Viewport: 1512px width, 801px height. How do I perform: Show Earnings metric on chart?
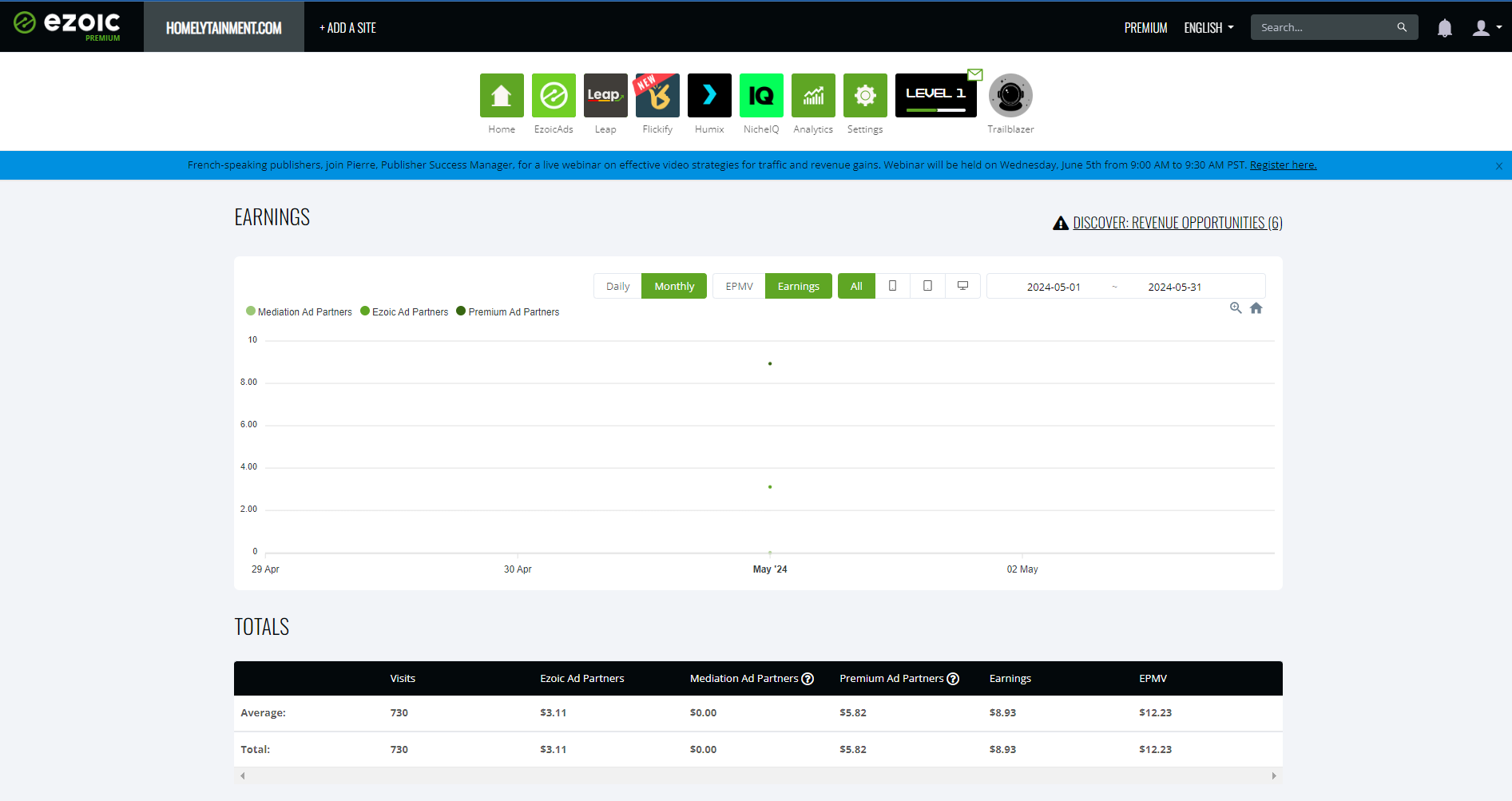[x=799, y=286]
